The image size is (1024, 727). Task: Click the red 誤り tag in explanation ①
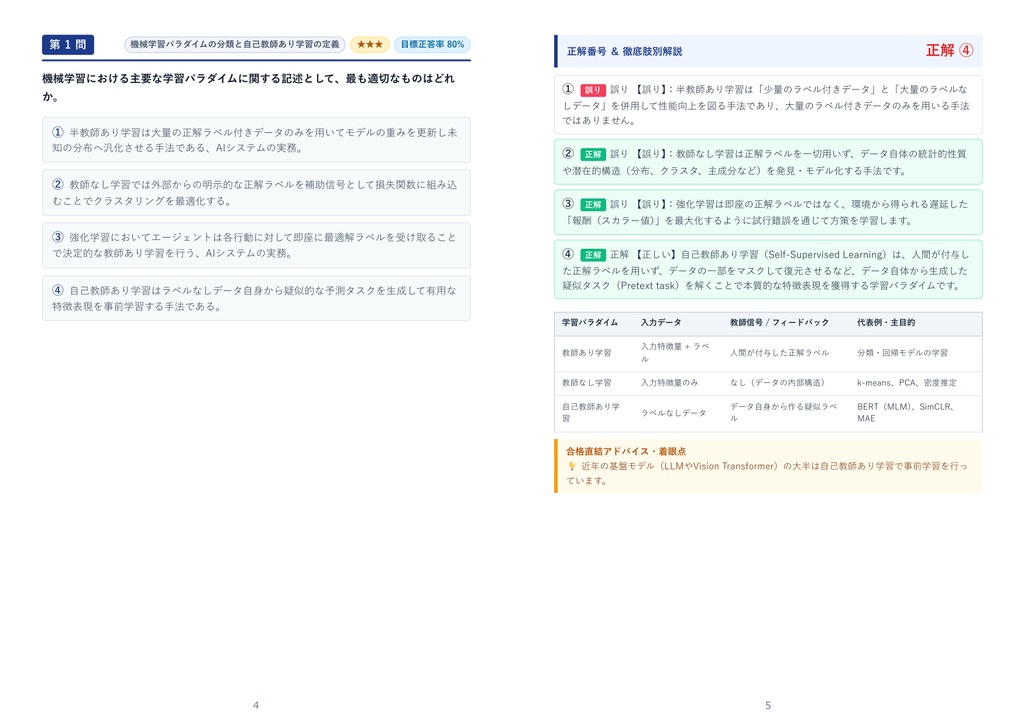tap(593, 90)
